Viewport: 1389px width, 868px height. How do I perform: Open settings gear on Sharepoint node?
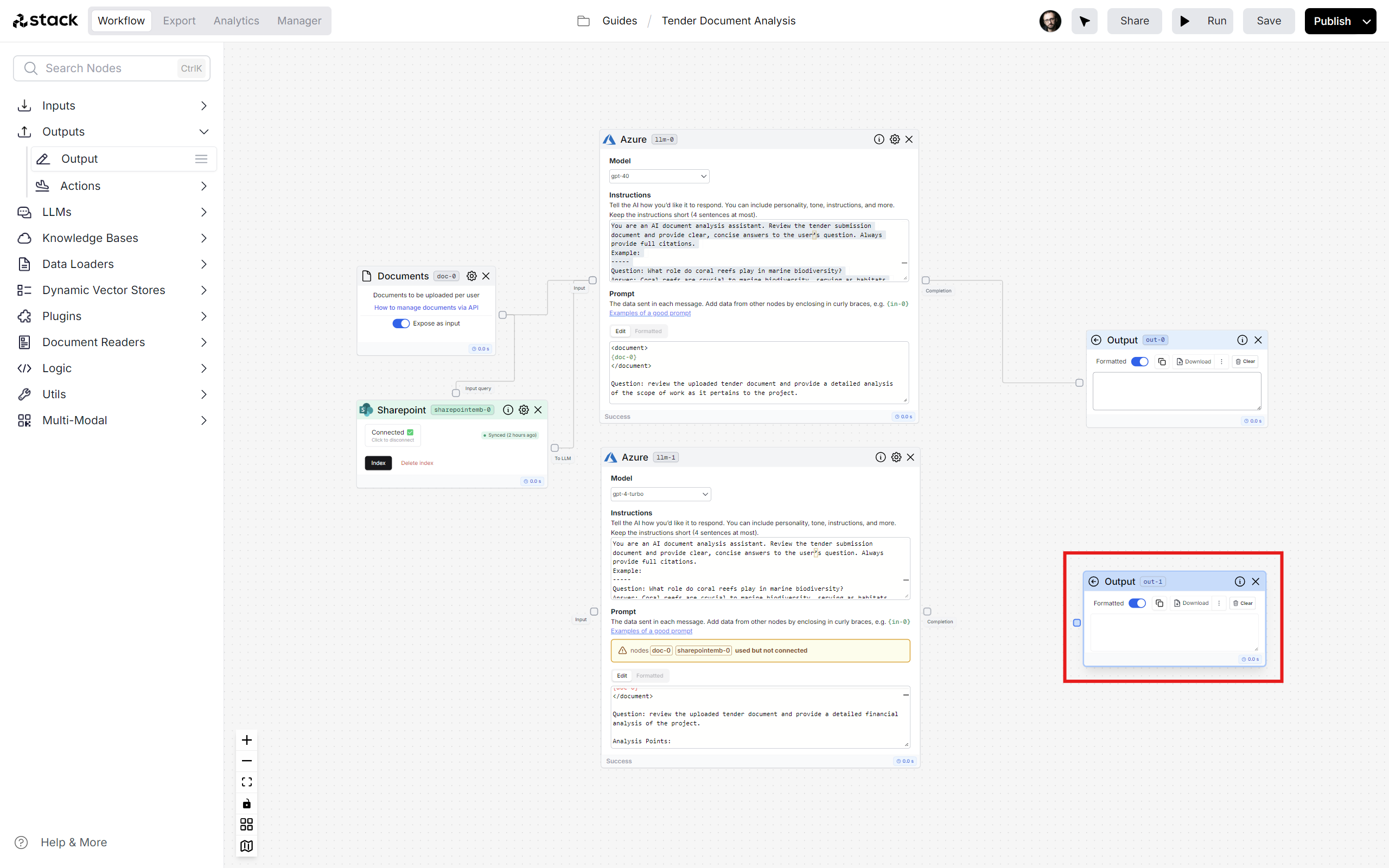click(x=524, y=410)
